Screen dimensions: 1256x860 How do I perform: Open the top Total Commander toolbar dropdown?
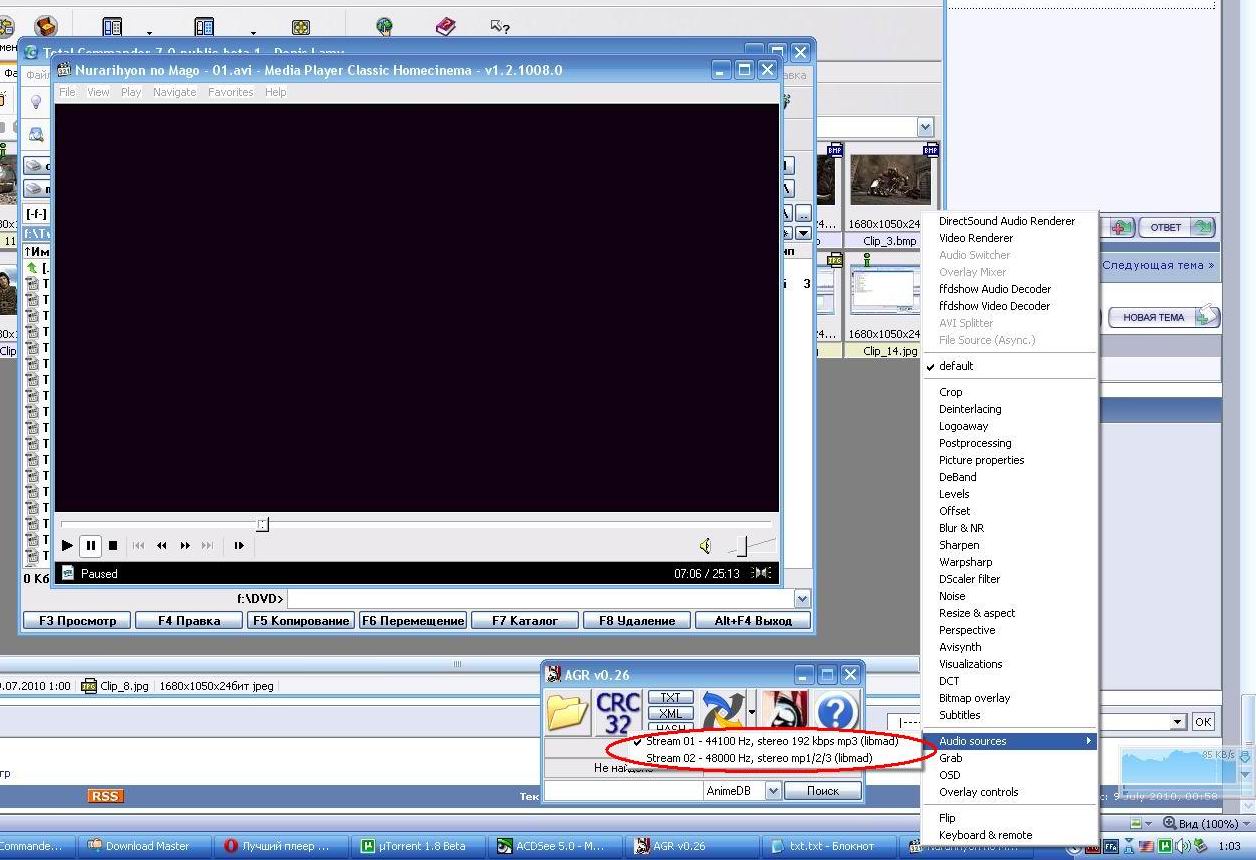click(x=925, y=127)
